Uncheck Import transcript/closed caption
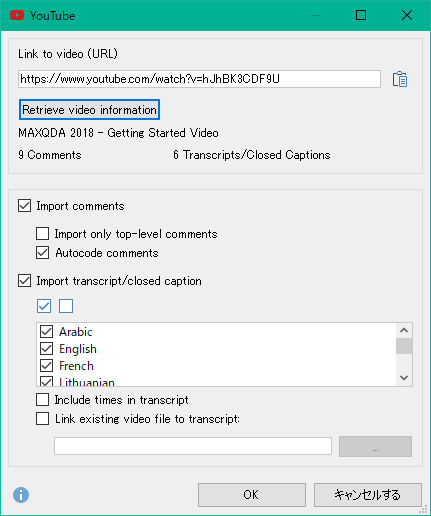The image size is (431, 516). (x=25, y=281)
